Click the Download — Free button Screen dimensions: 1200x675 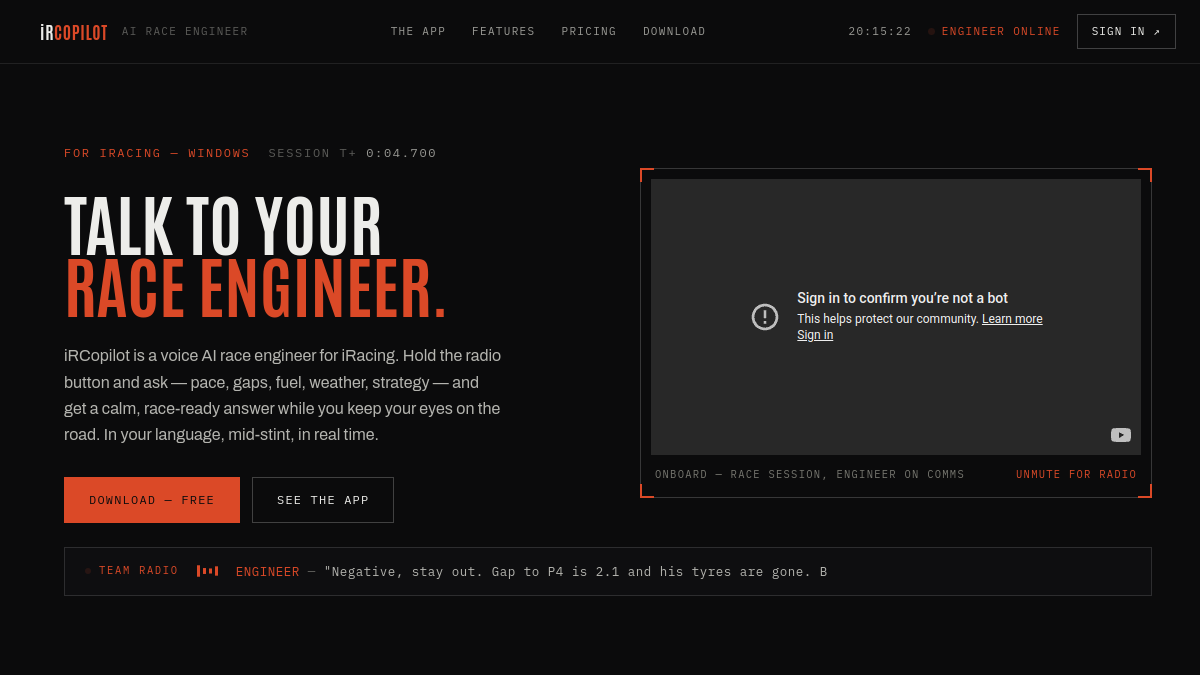click(x=152, y=500)
